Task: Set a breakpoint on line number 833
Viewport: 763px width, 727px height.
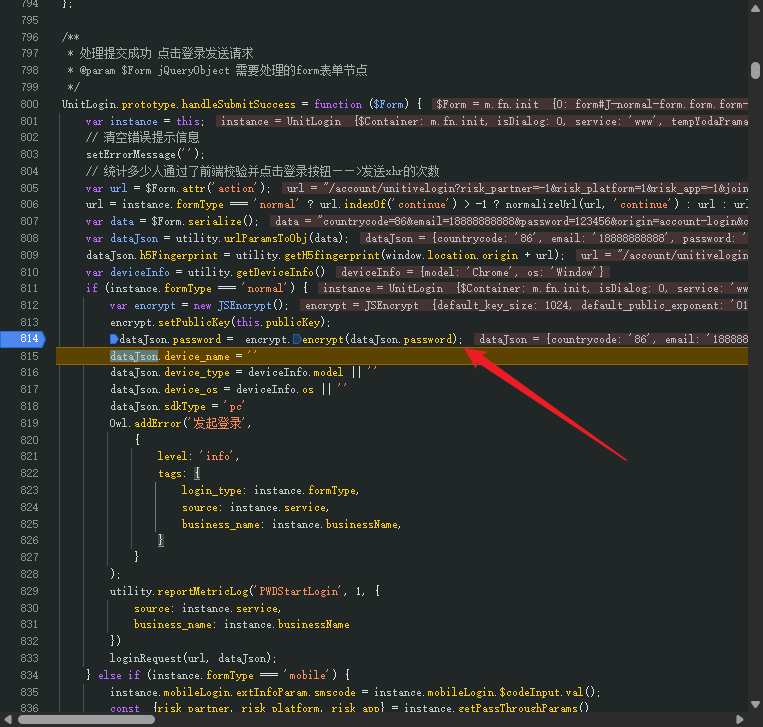Action: pyautogui.click(x=29, y=658)
